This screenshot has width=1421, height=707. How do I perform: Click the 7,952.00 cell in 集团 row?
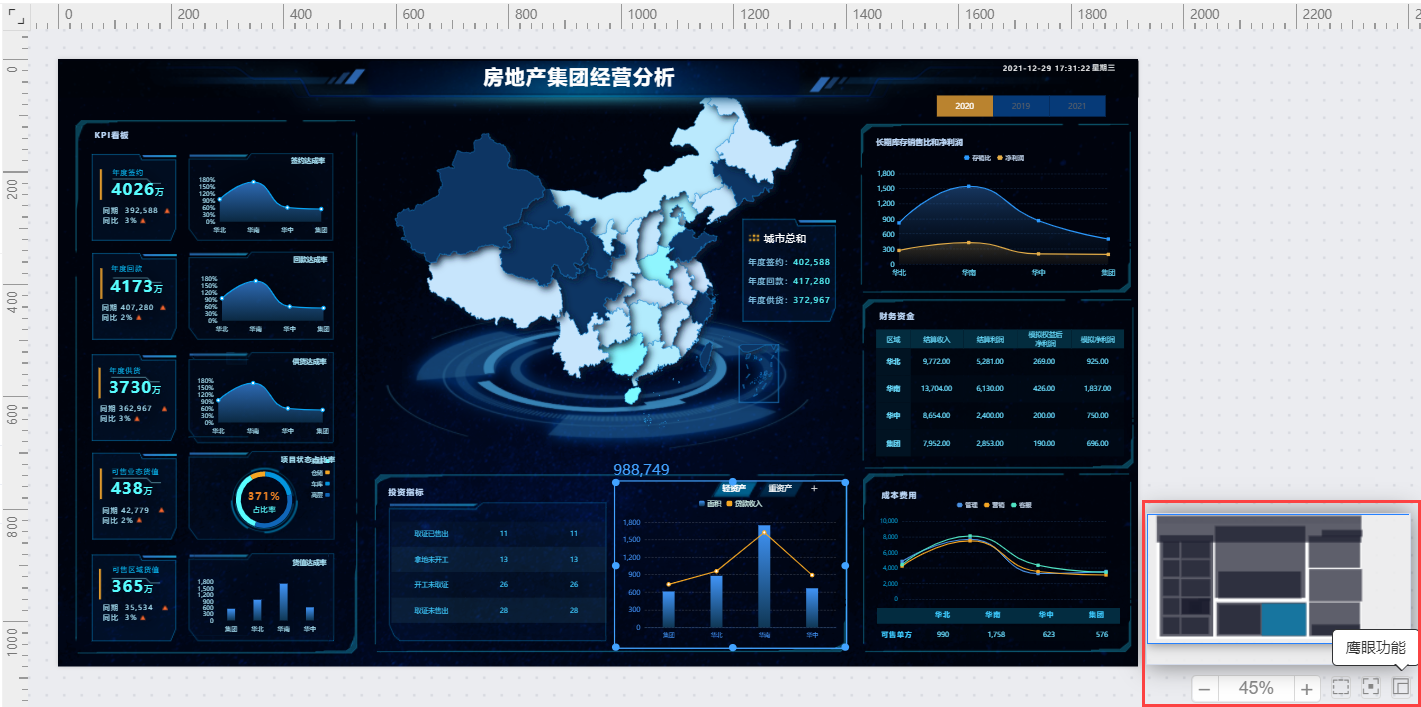point(937,442)
